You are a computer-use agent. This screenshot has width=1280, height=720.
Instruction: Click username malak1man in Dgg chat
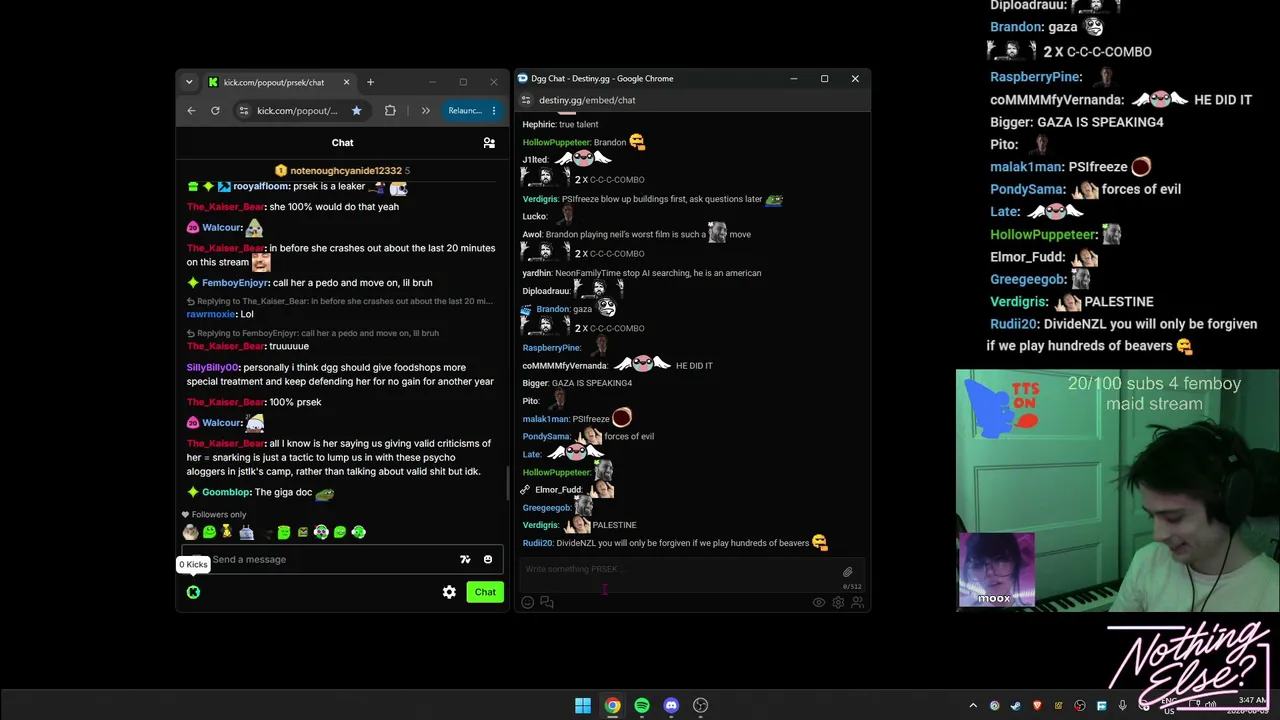tap(545, 419)
